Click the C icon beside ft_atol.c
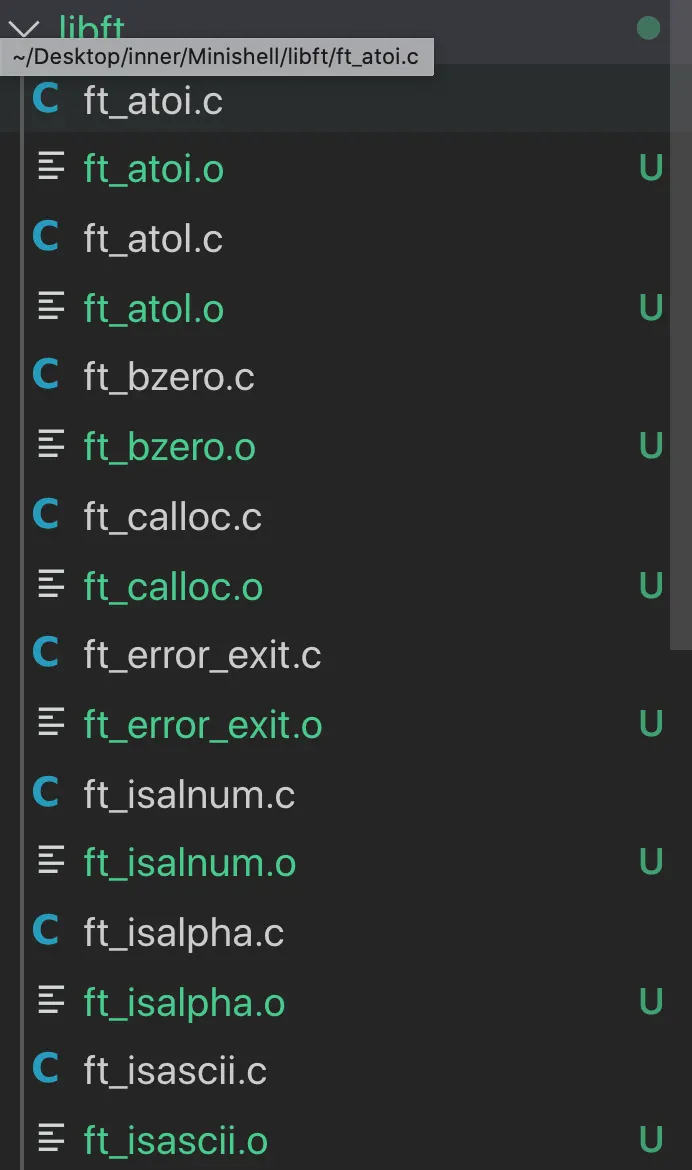Viewport: 692px width, 1170px height. point(46,238)
